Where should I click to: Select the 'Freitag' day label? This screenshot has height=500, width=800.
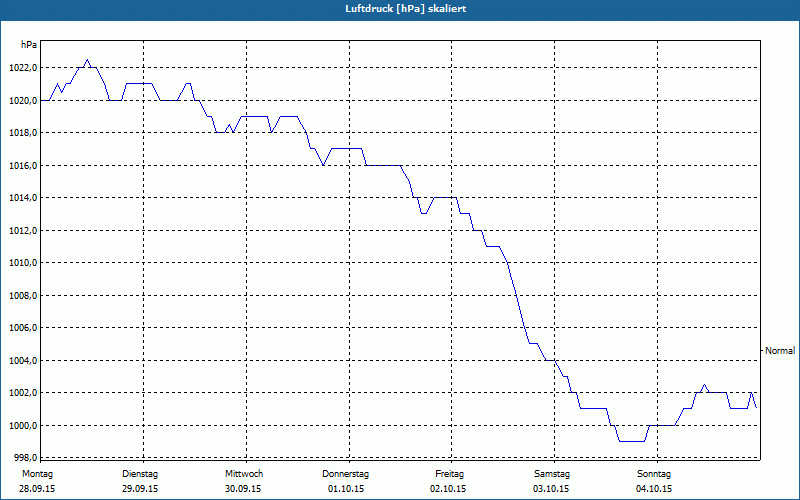(x=449, y=474)
